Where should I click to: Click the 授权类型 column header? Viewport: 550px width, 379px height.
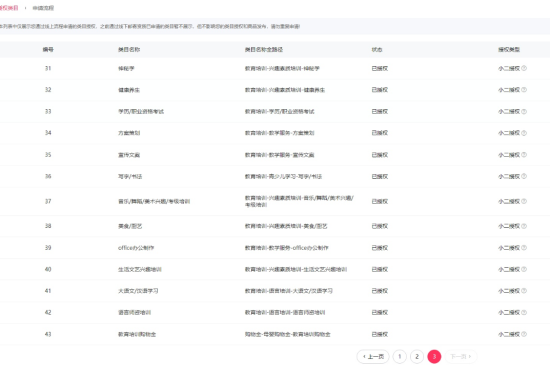tap(509, 50)
